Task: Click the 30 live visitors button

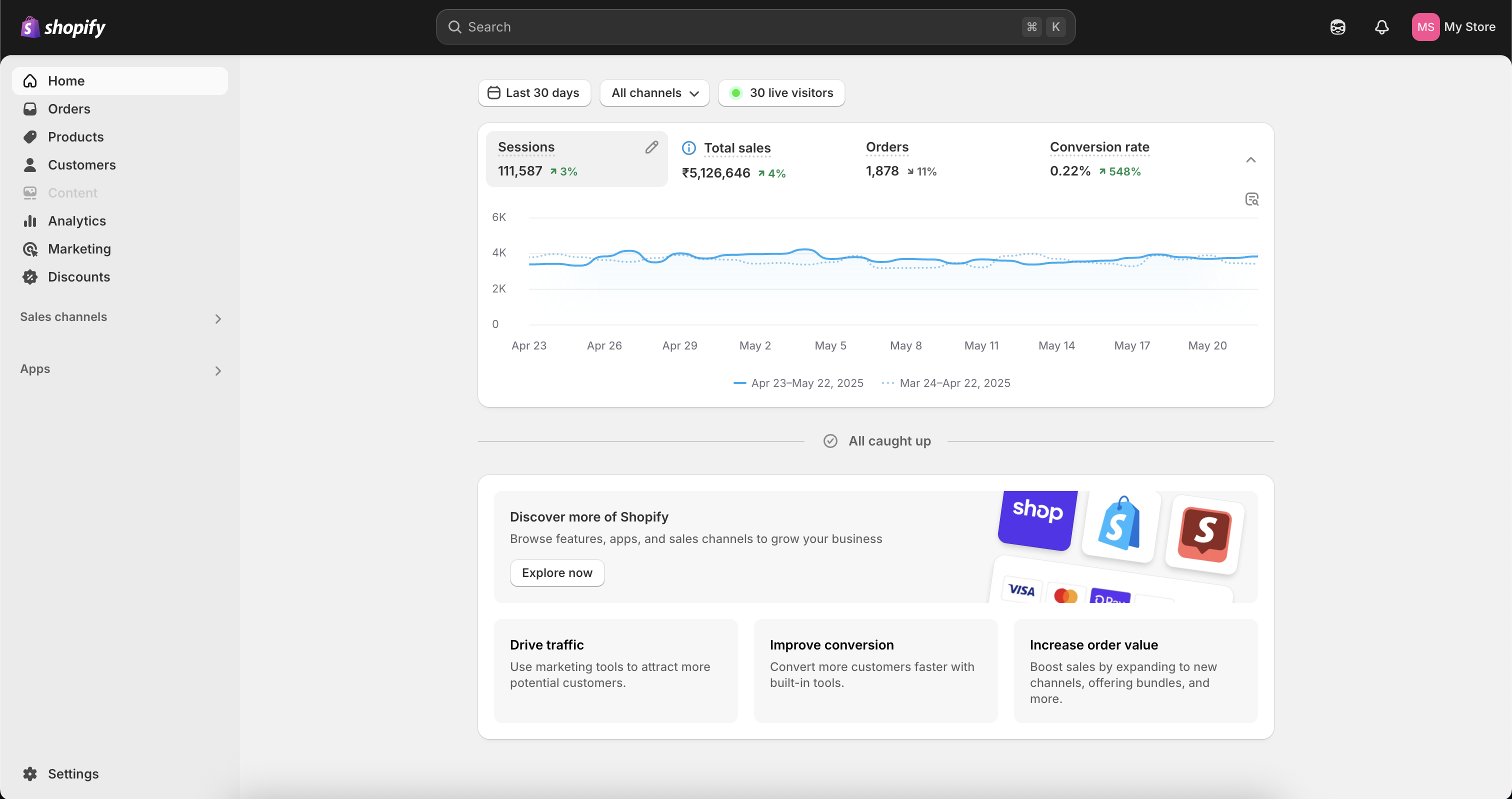Action: pyautogui.click(x=780, y=93)
